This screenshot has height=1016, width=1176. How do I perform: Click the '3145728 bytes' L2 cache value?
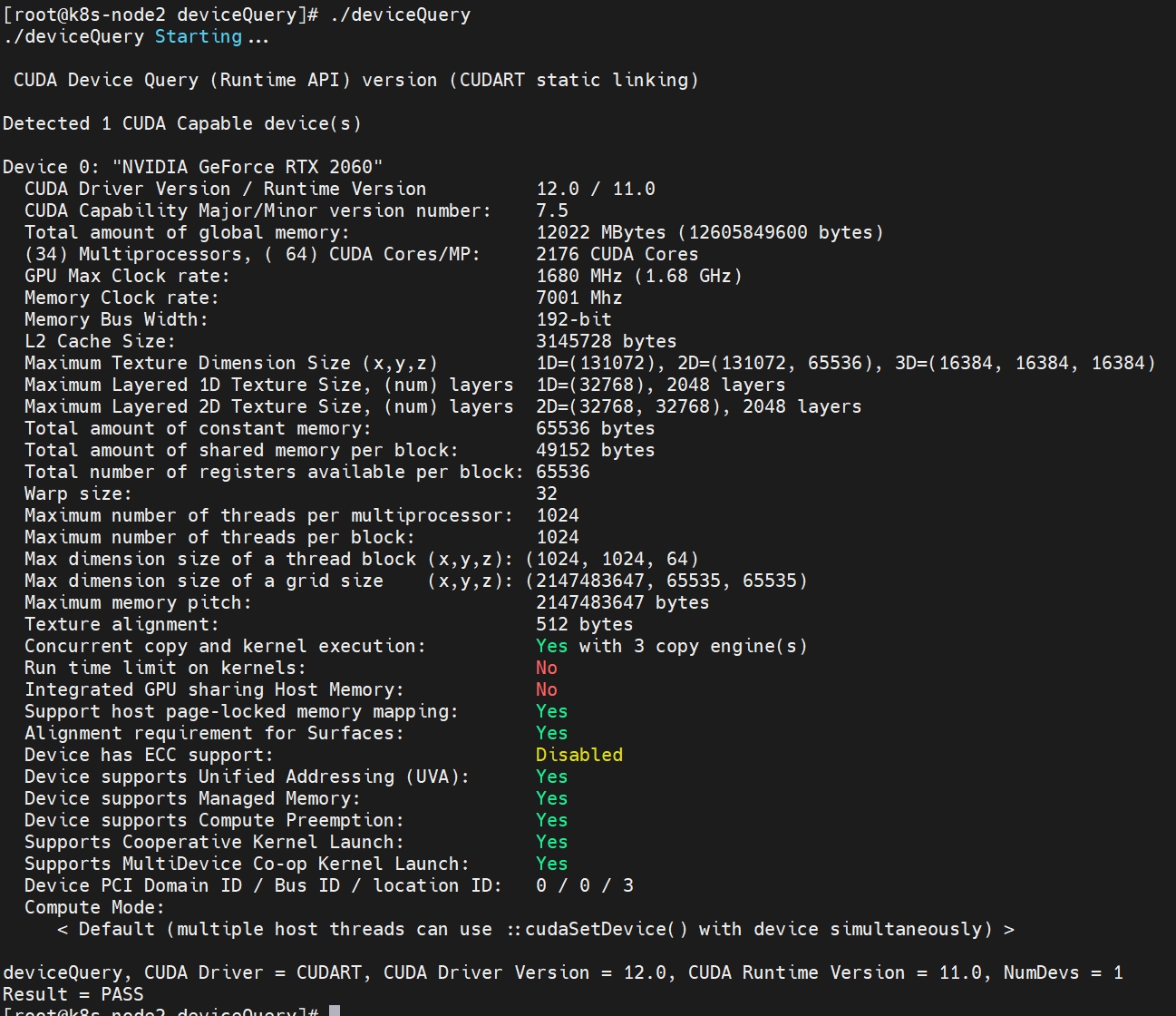click(x=606, y=341)
